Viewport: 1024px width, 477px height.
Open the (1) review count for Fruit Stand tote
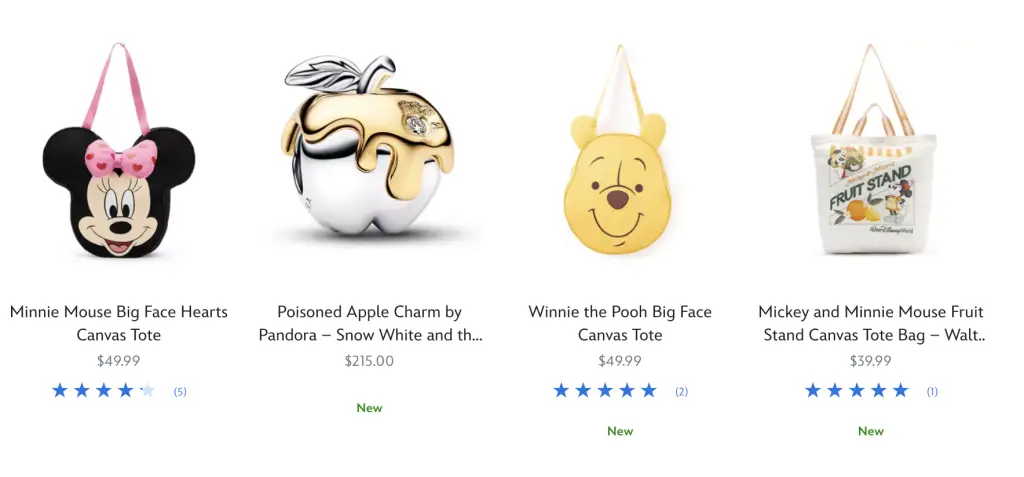(932, 392)
